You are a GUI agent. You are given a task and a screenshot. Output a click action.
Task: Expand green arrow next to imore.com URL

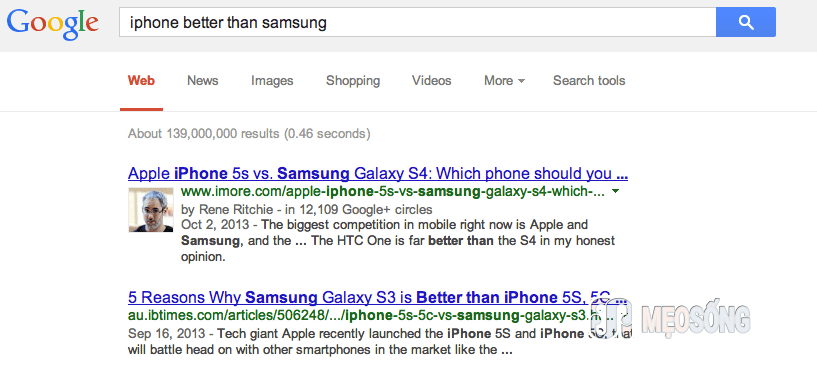tap(616, 192)
